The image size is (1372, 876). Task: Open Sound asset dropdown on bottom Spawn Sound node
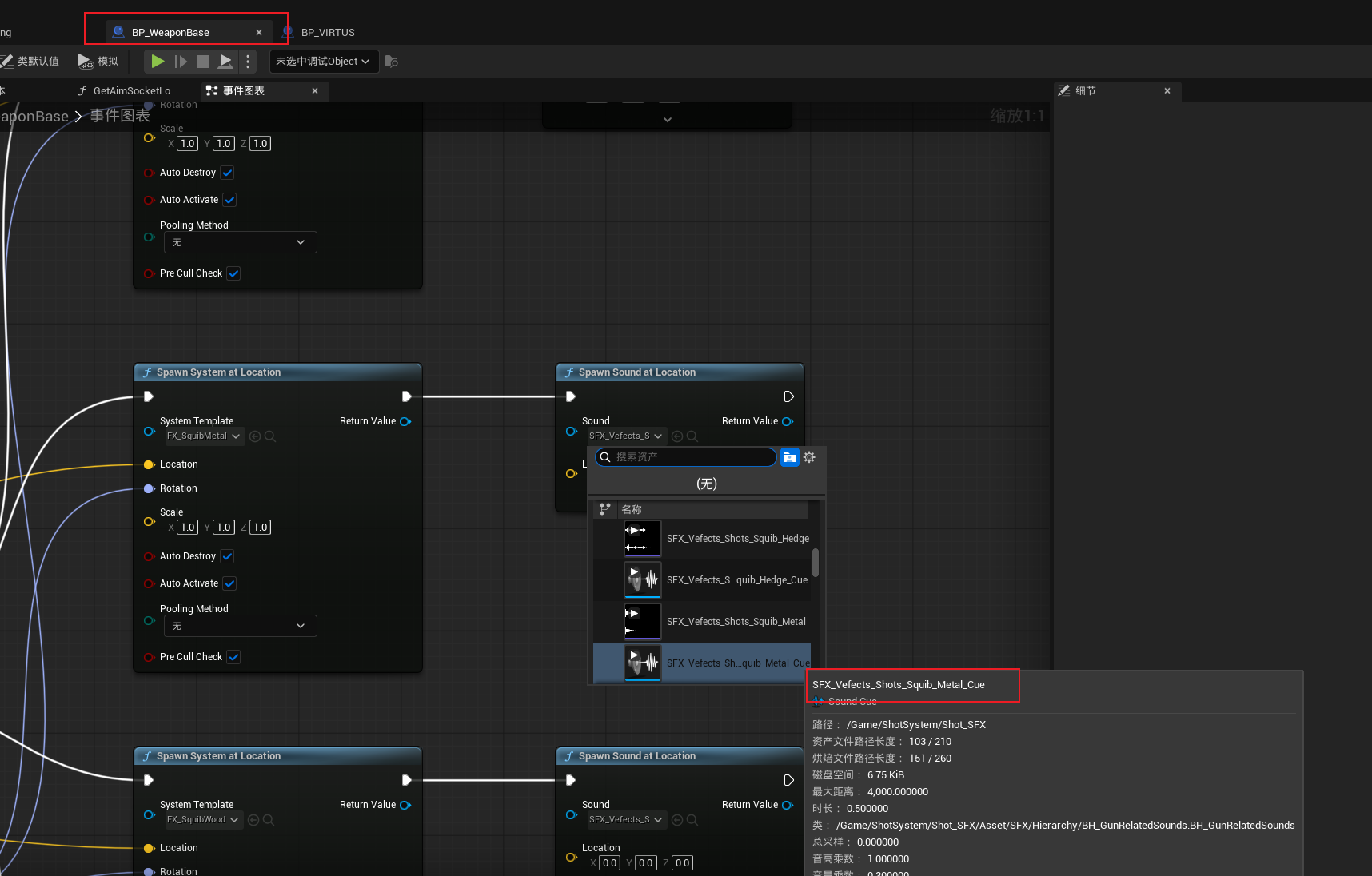pyautogui.click(x=626, y=820)
